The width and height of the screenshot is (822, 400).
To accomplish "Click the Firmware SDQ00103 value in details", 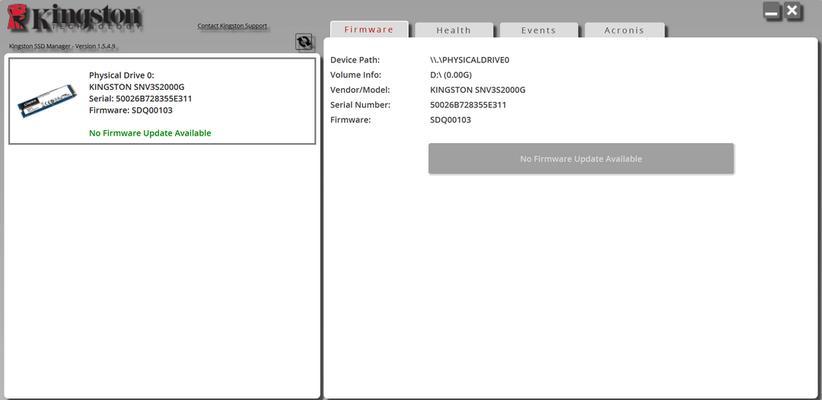I will pyautogui.click(x=450, y=120).
